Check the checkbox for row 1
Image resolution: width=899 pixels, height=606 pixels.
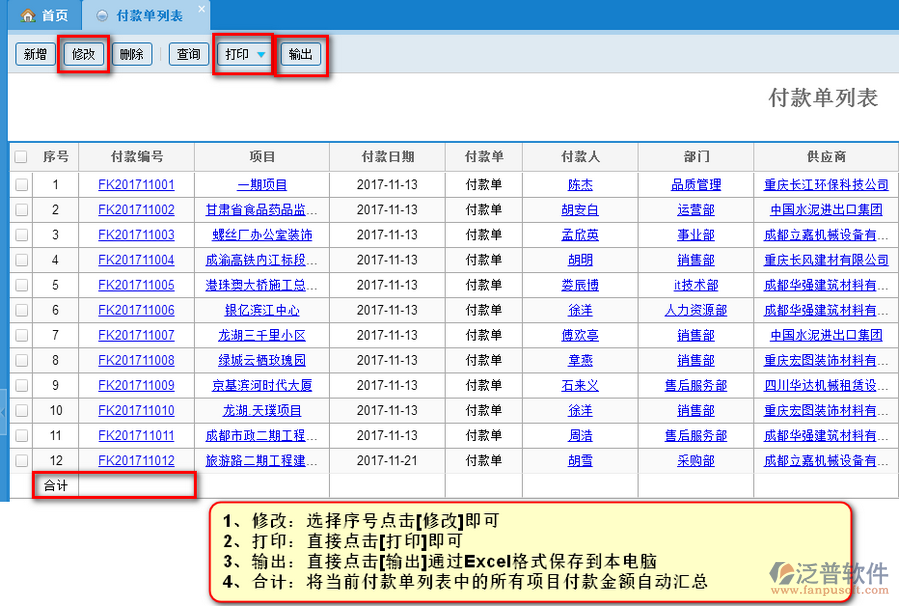click(21, 184)
